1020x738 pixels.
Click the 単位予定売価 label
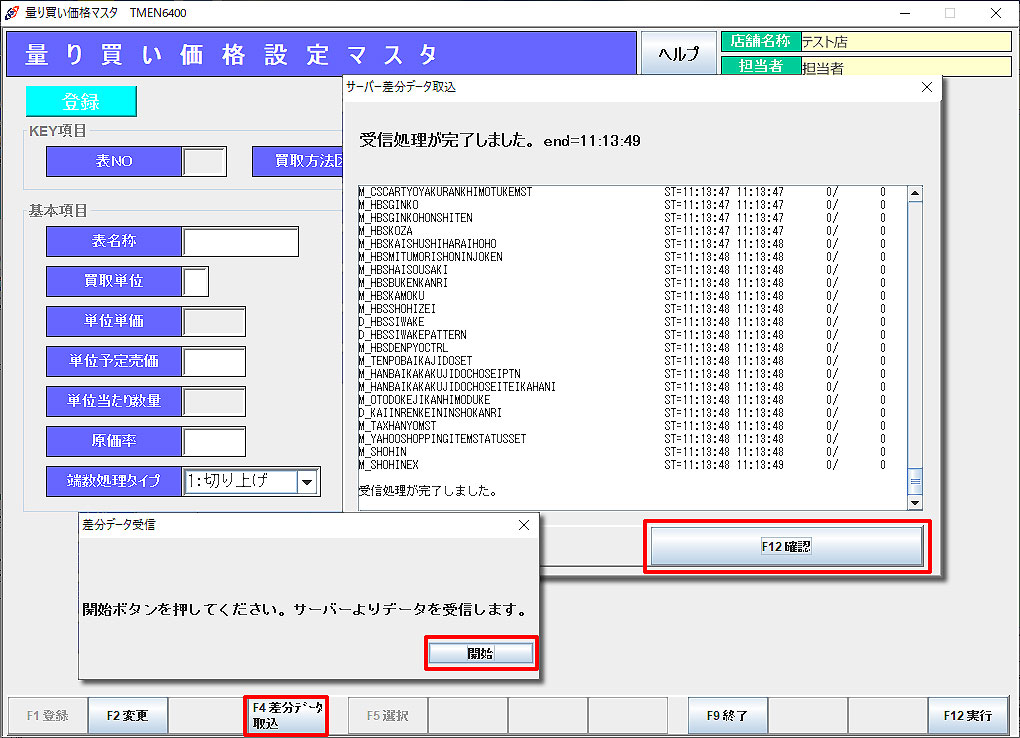click(x=114, y=361)
